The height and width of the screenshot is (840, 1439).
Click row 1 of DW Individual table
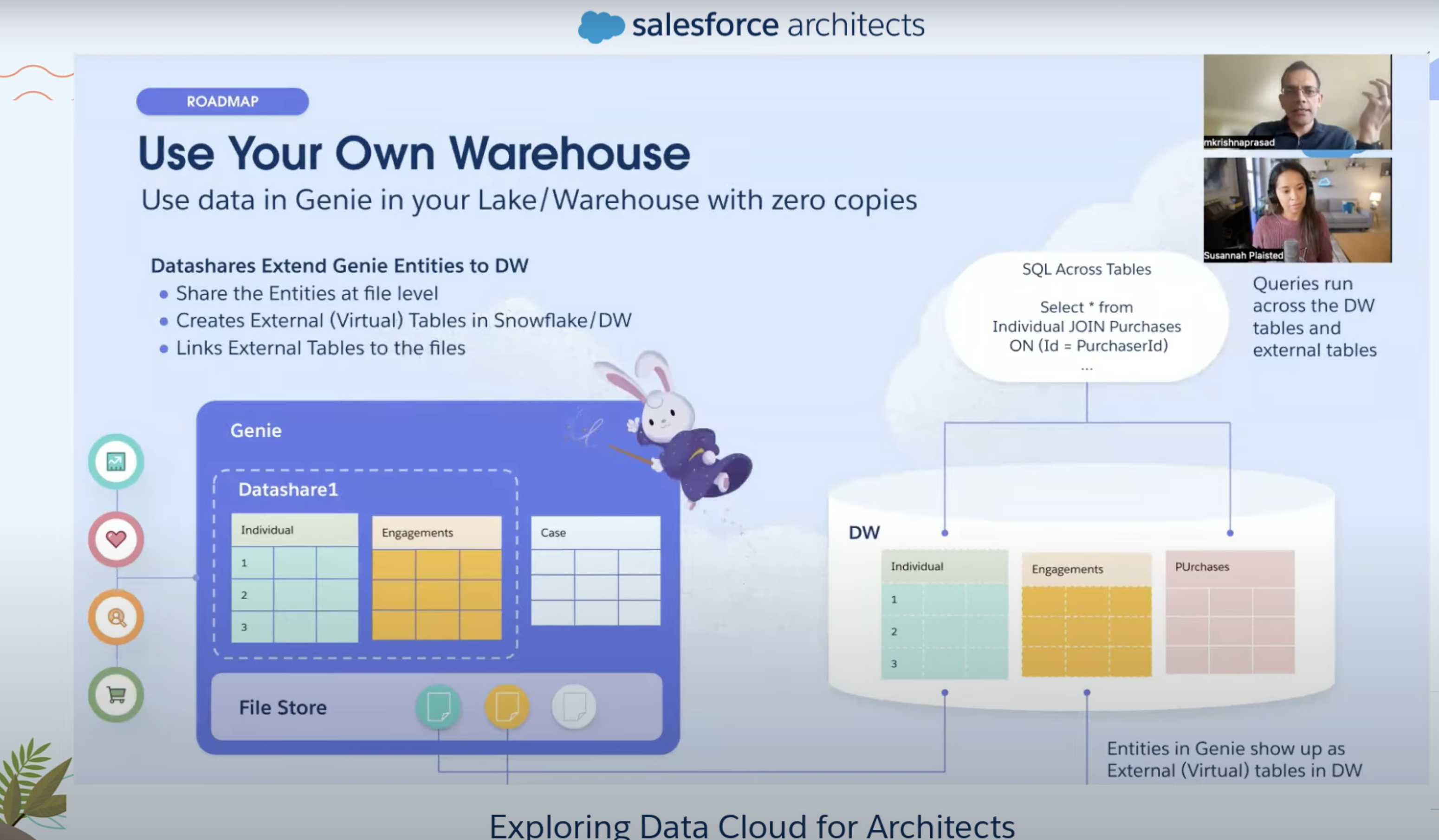point(945,600)
